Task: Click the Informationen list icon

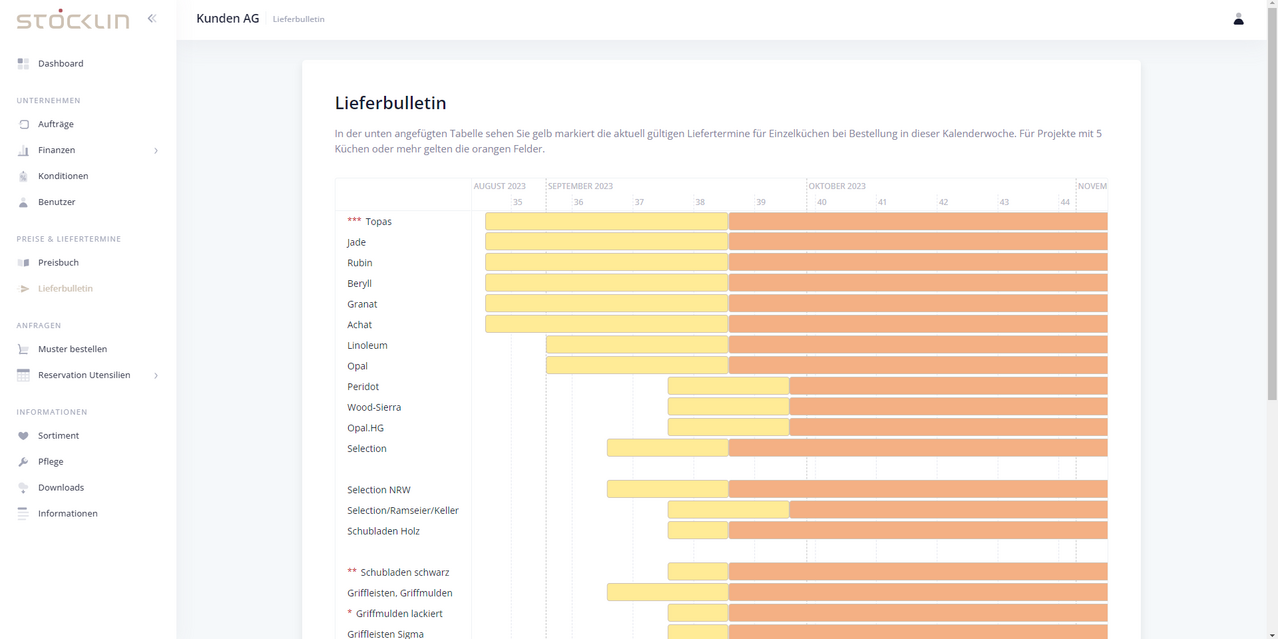Action: [x=23, y=514]
